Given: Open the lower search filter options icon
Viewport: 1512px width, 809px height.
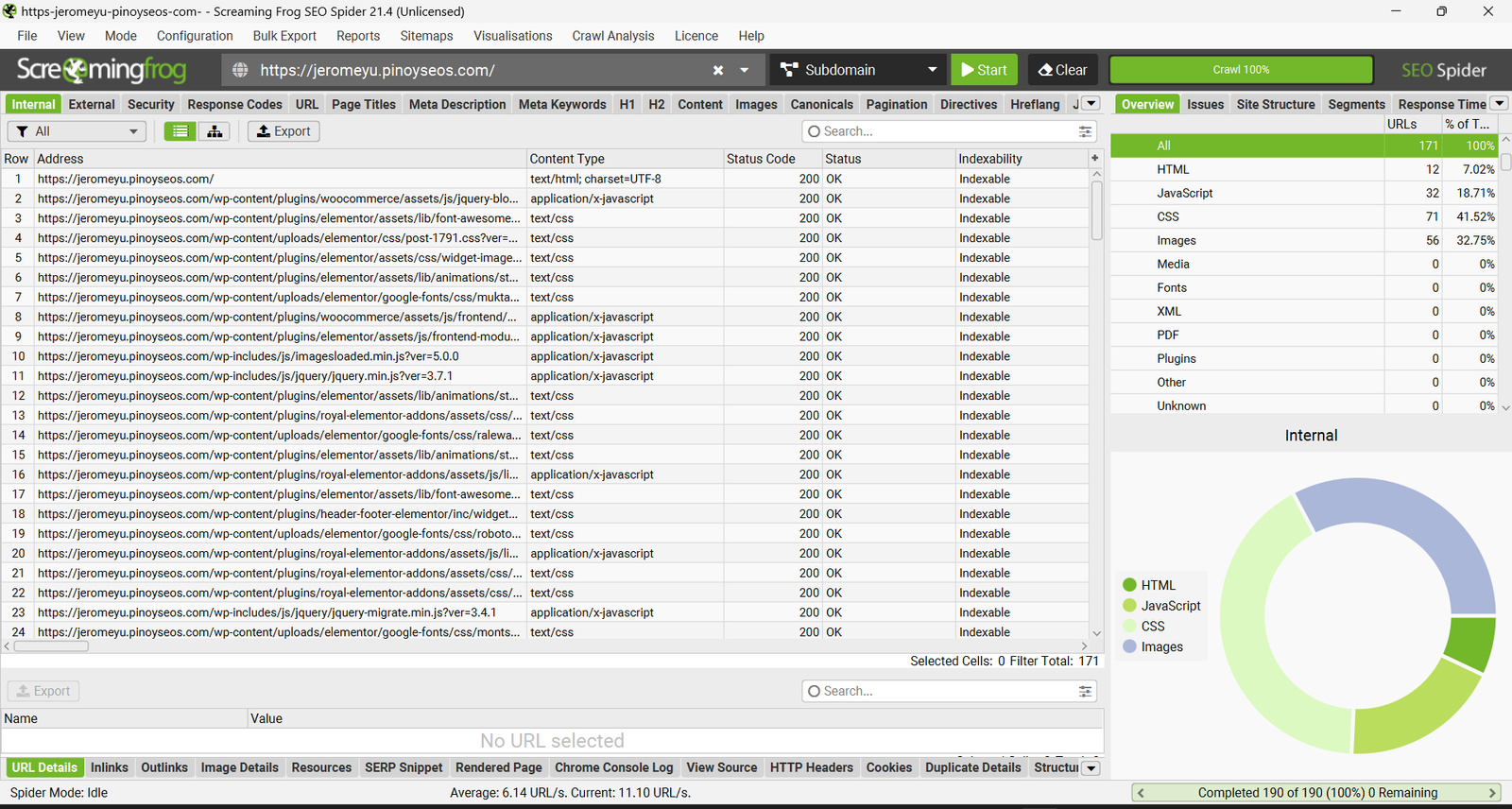Looking at the screenshot, I should (x=1085, y=692).
